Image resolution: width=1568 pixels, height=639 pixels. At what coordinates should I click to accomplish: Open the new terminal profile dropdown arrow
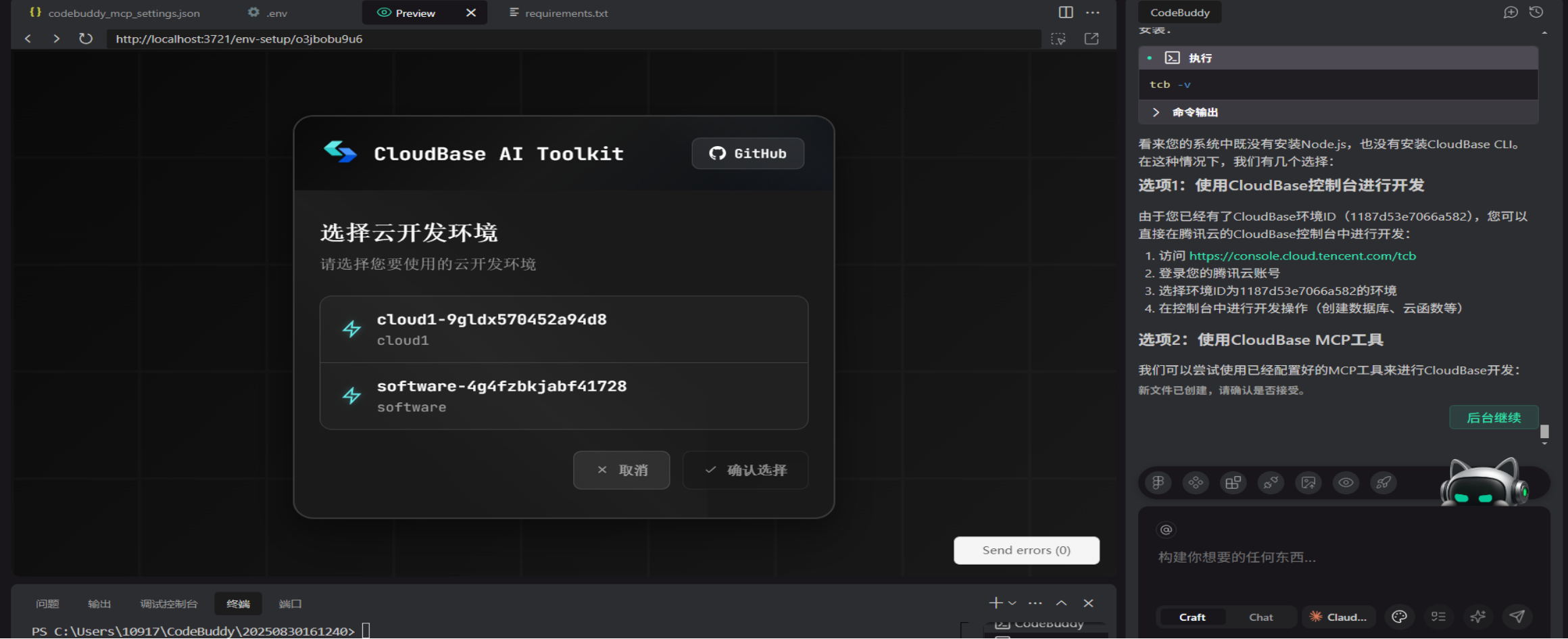pyautogui.click(x=1012, y=602)
